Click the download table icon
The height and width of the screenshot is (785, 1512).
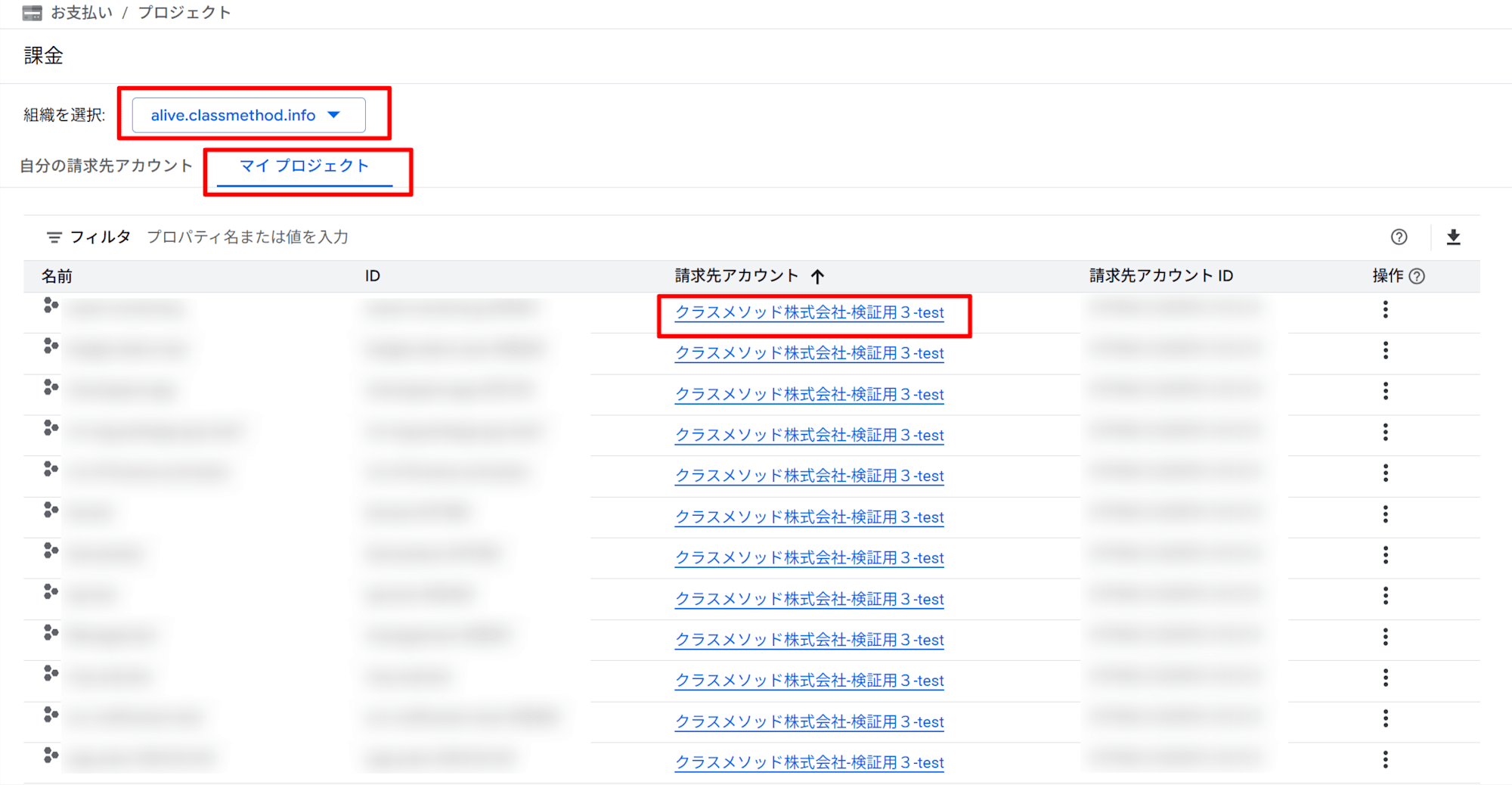[1453, 237]
